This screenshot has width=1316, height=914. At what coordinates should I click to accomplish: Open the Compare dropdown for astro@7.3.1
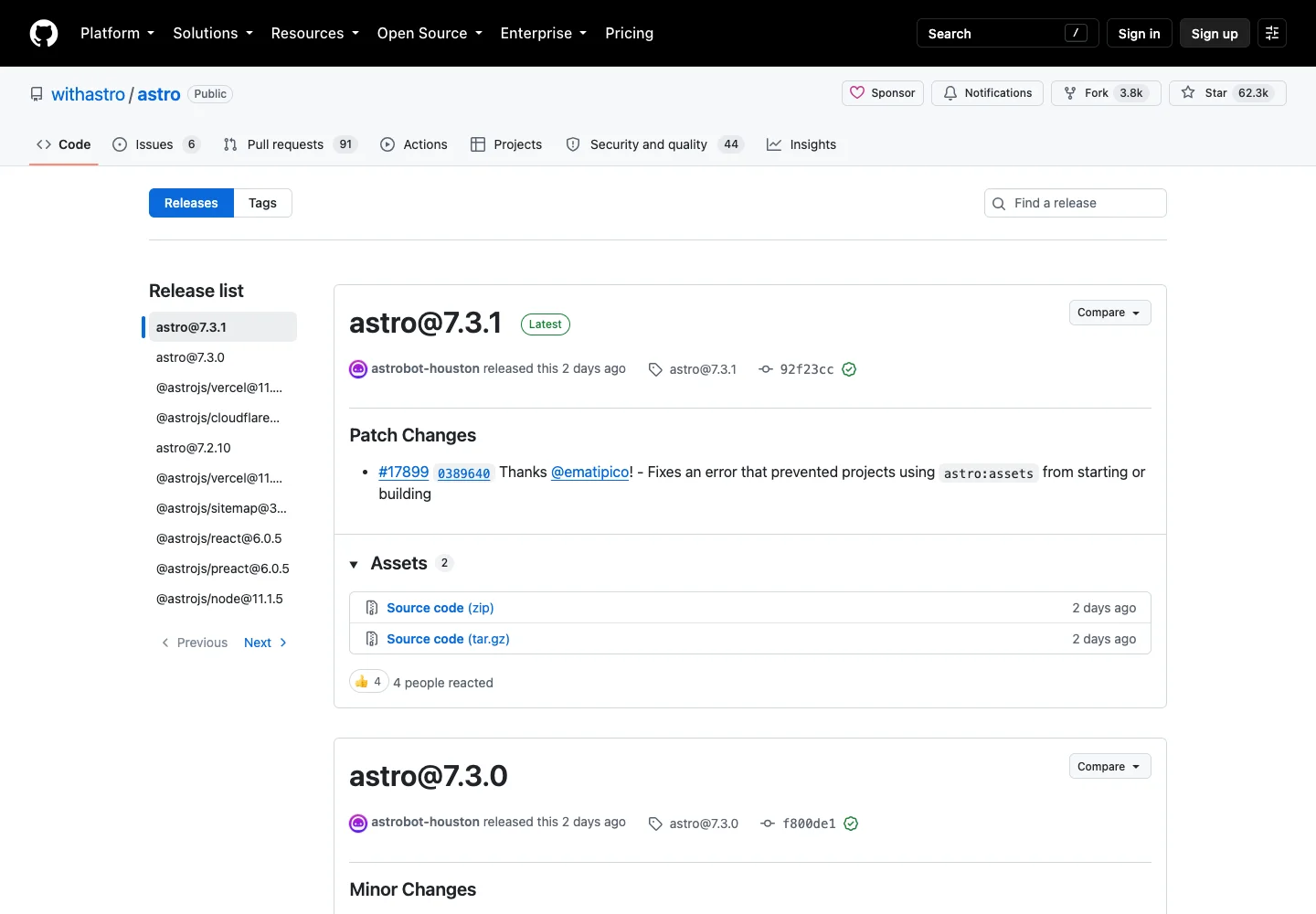(x=1109, y=313)
